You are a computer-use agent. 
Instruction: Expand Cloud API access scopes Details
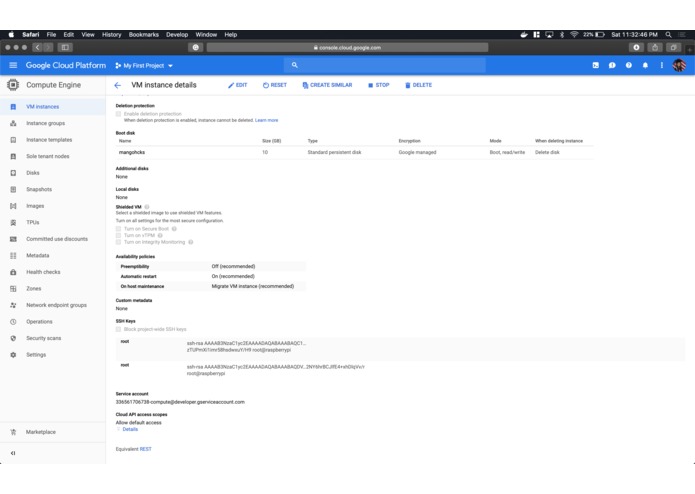[x=130, y=429]
